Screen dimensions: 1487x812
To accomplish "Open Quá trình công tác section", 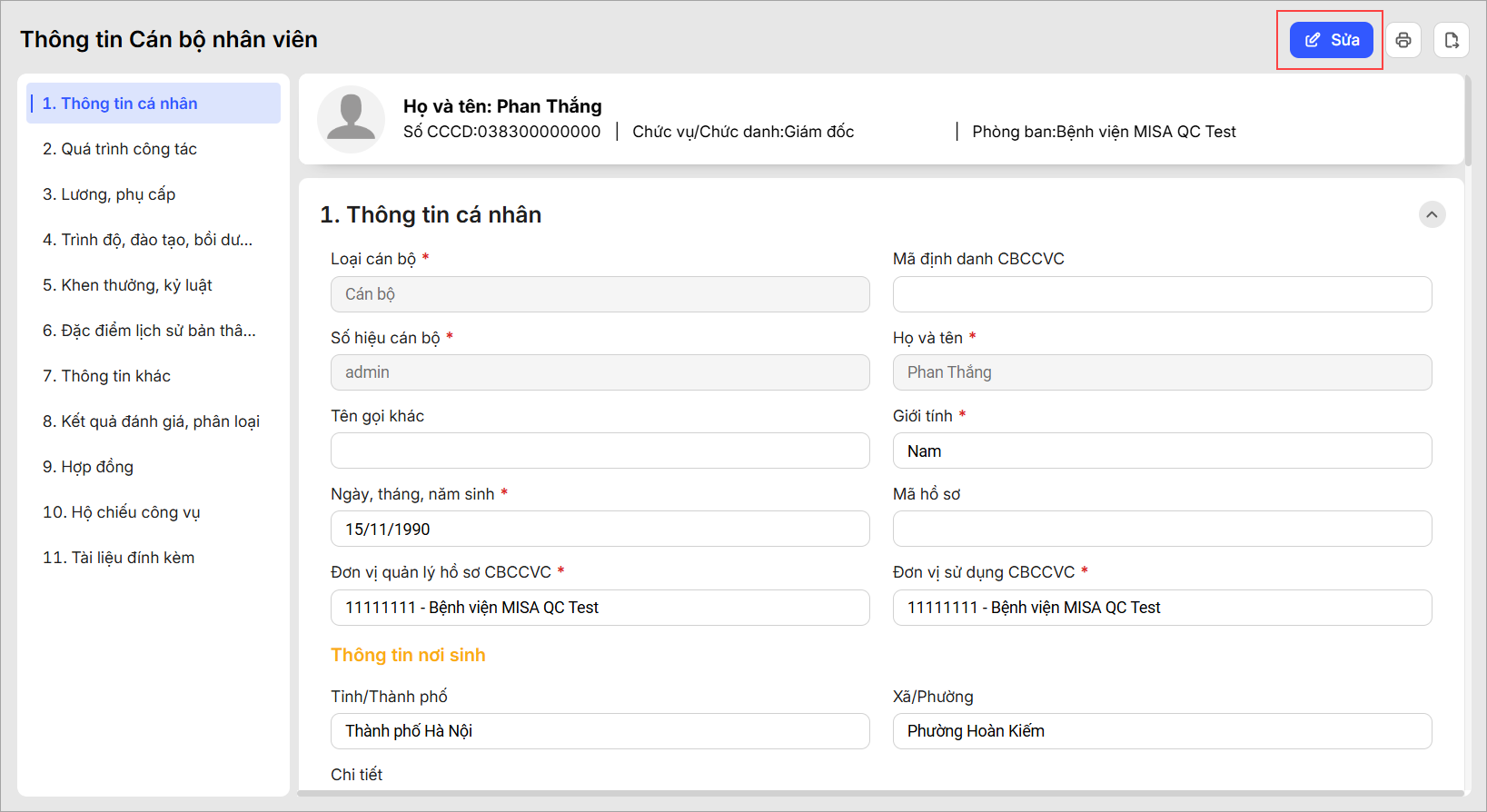I will [x=120, y=149].
